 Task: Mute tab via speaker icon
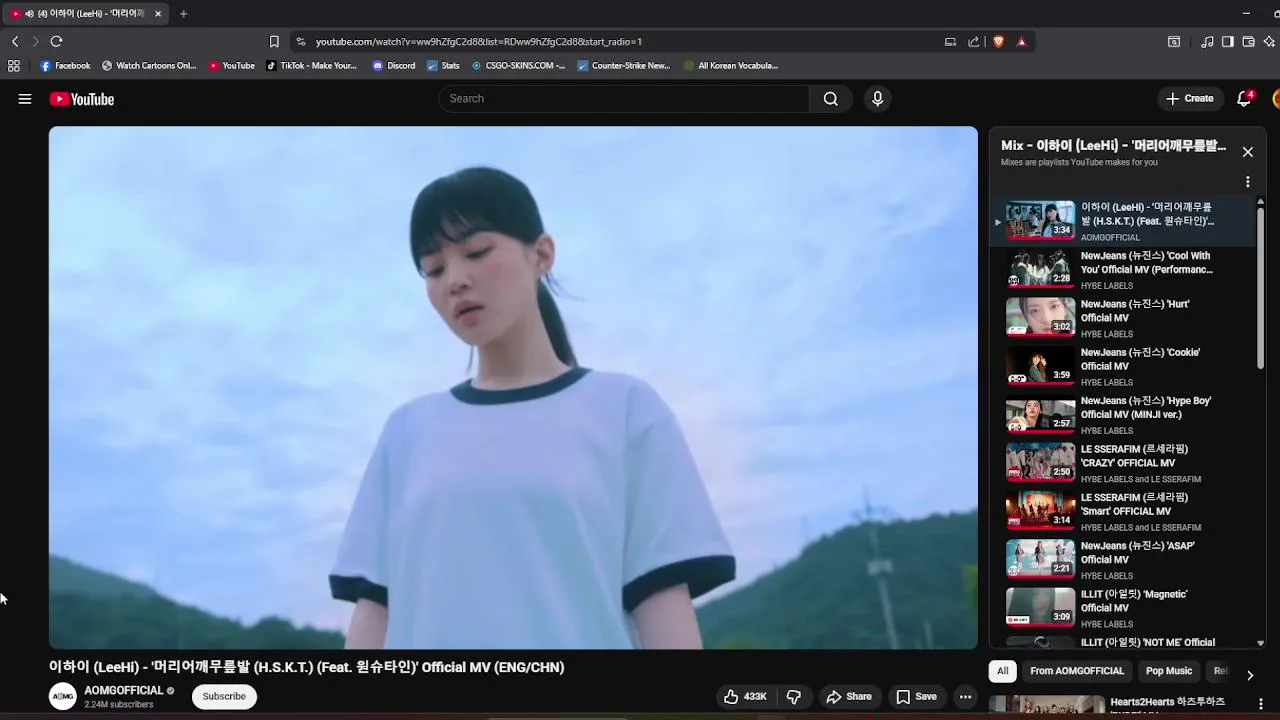(29, 14)
